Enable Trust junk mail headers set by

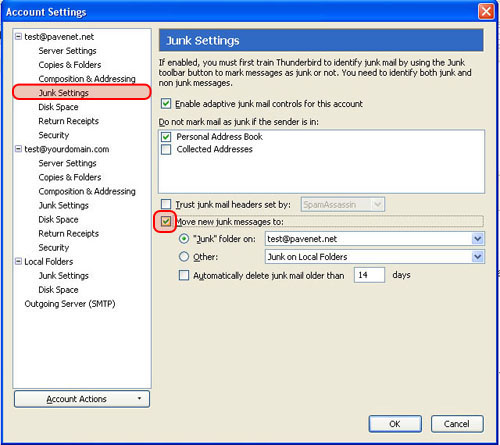166,204
